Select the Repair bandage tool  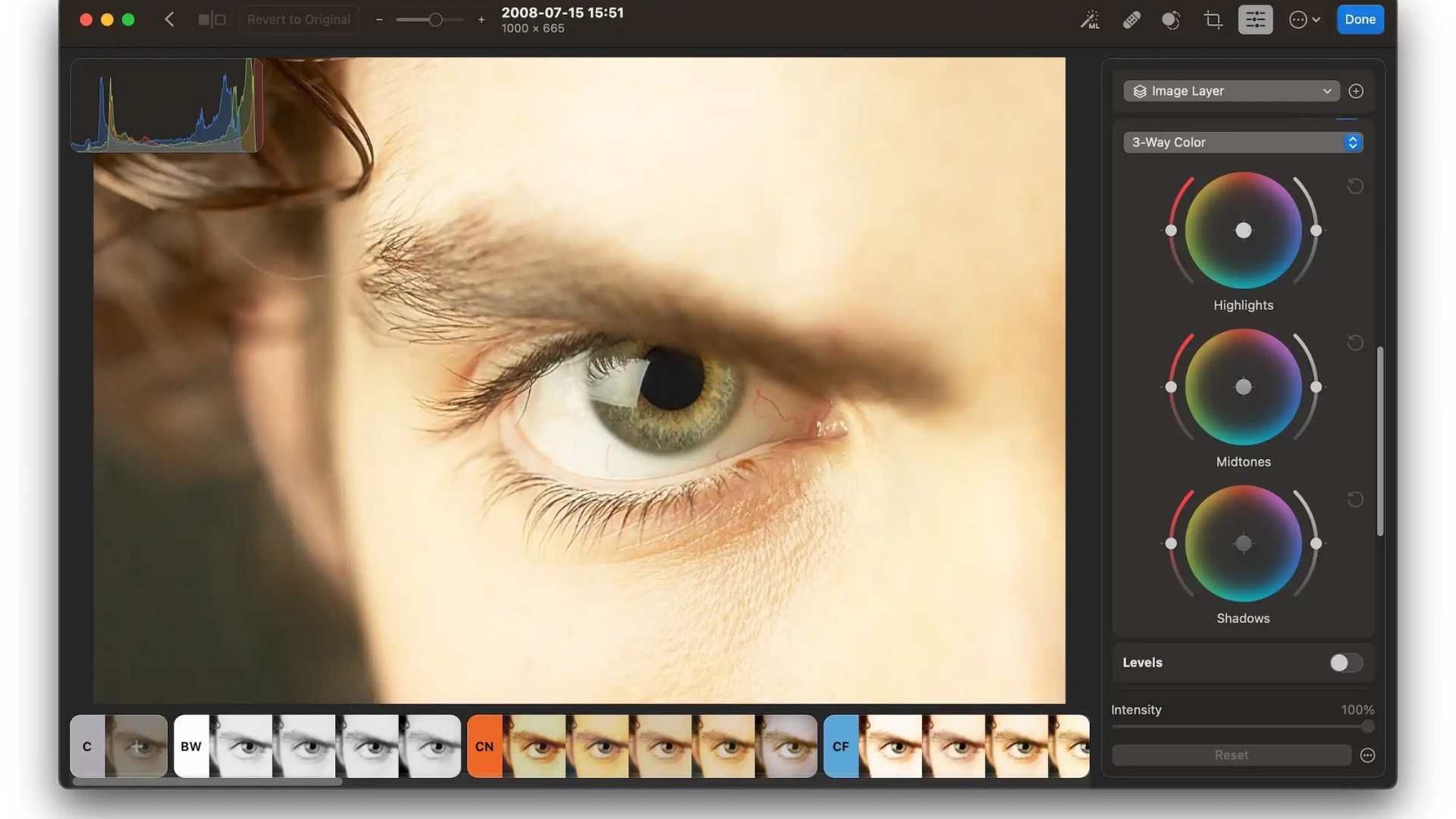tap(1131, 20)
